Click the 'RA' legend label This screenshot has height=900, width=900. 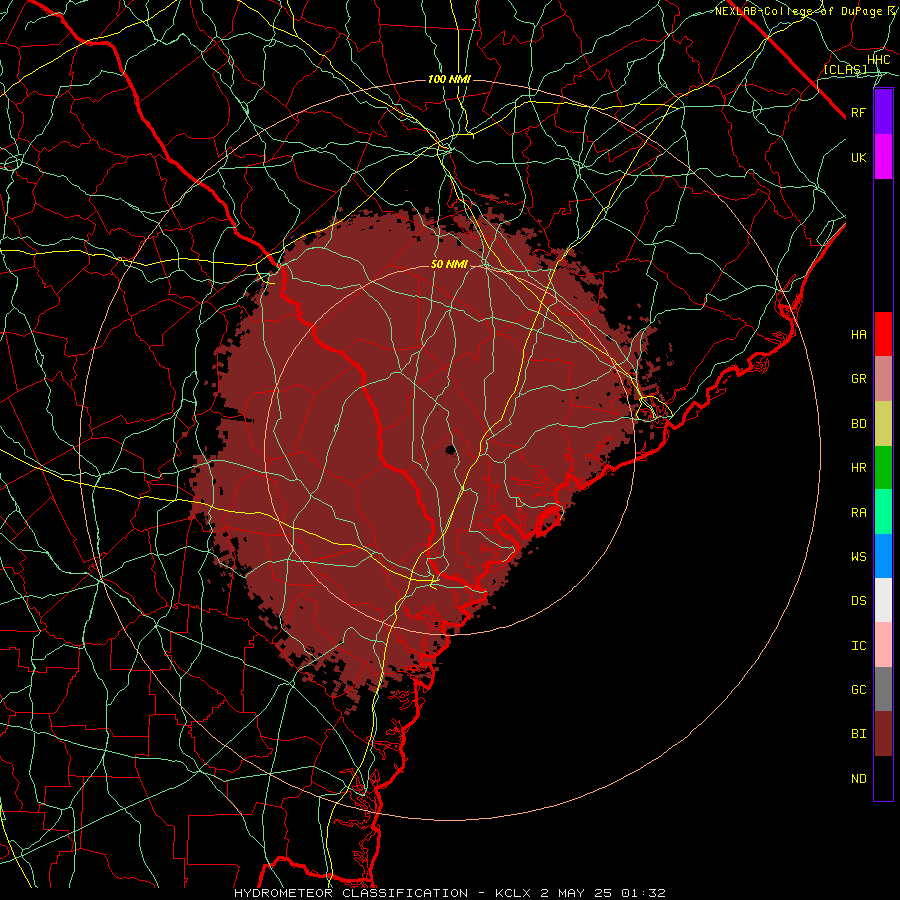pyautogui.click(x=858, y=513)
